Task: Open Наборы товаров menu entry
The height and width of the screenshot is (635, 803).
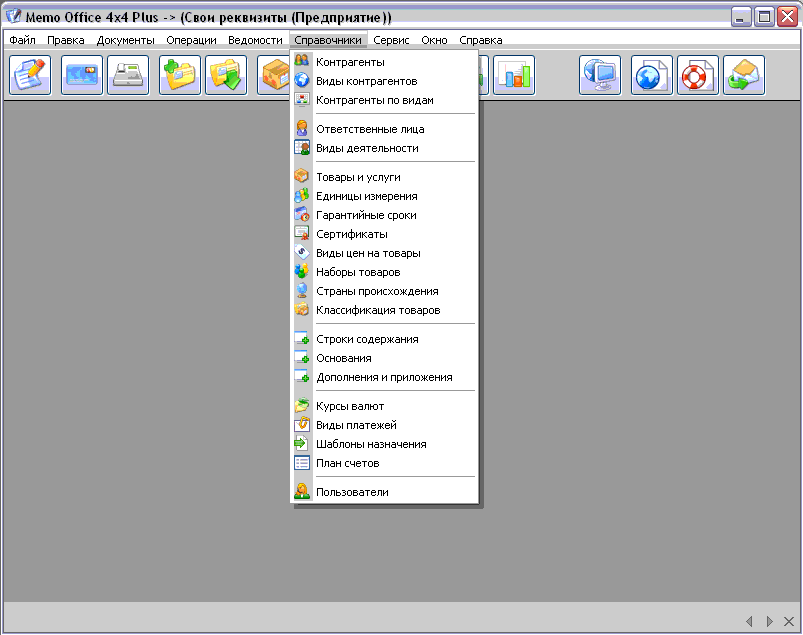Action: click(x=385, y=272)
